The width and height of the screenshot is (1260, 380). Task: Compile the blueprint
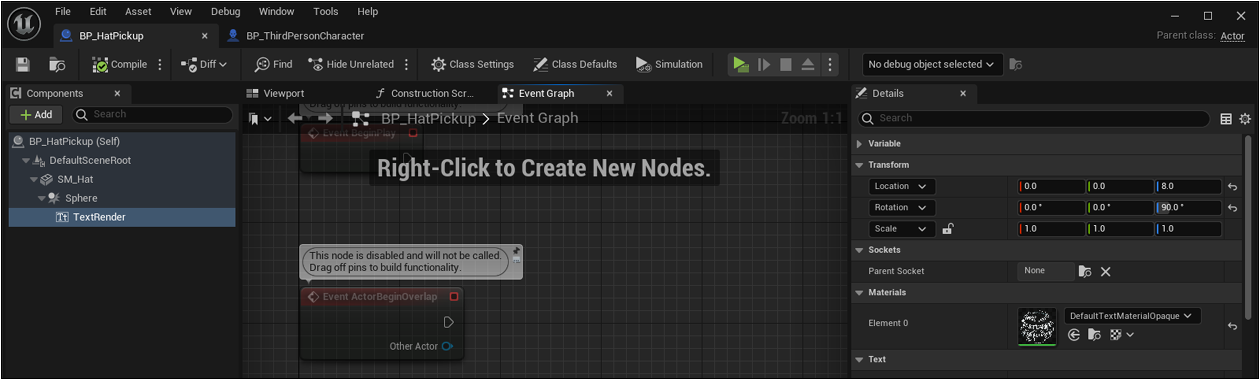(119, 64)
